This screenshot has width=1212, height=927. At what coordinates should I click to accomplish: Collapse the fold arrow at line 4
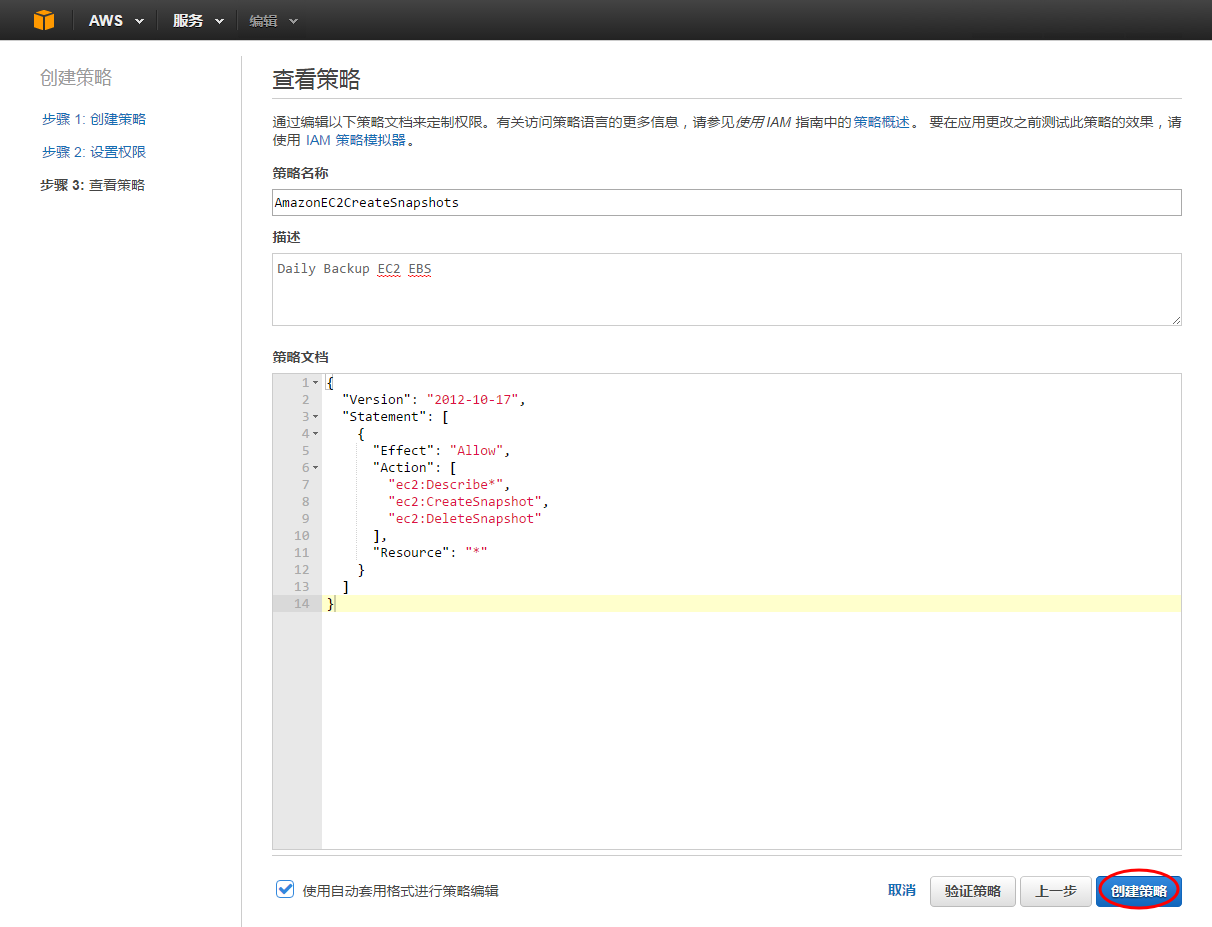316,434
